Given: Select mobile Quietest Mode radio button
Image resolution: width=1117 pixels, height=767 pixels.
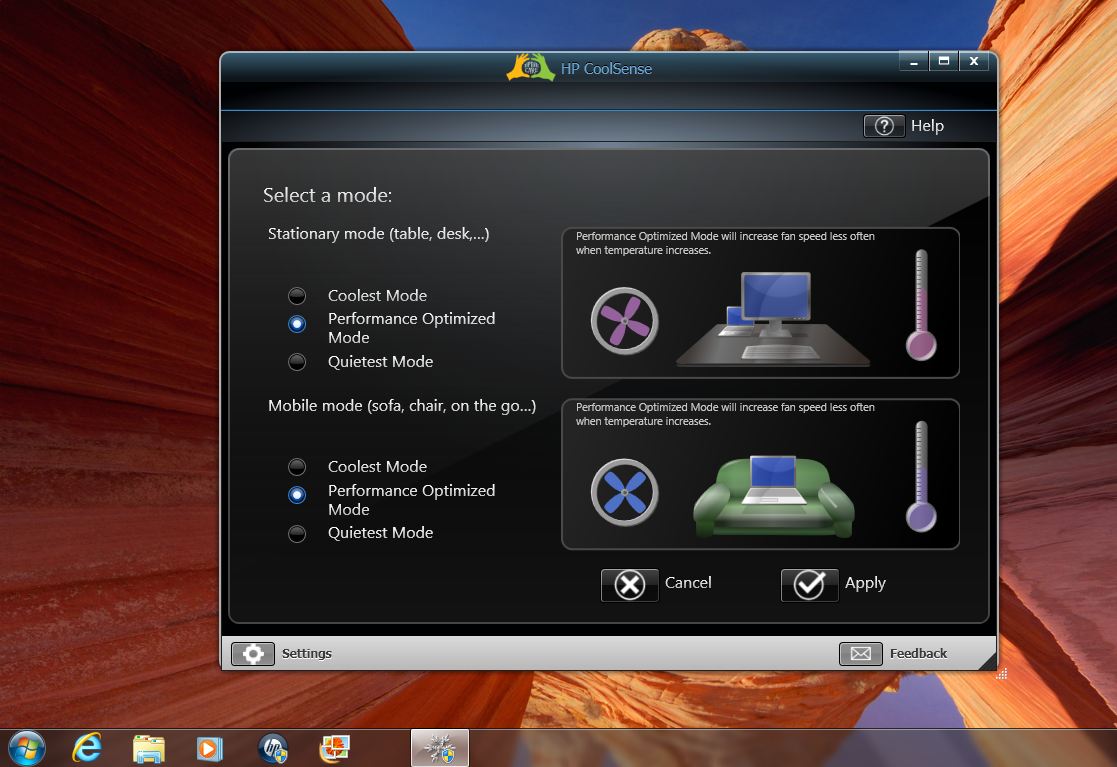Looking at the screenshot, I should coord(297,533).
